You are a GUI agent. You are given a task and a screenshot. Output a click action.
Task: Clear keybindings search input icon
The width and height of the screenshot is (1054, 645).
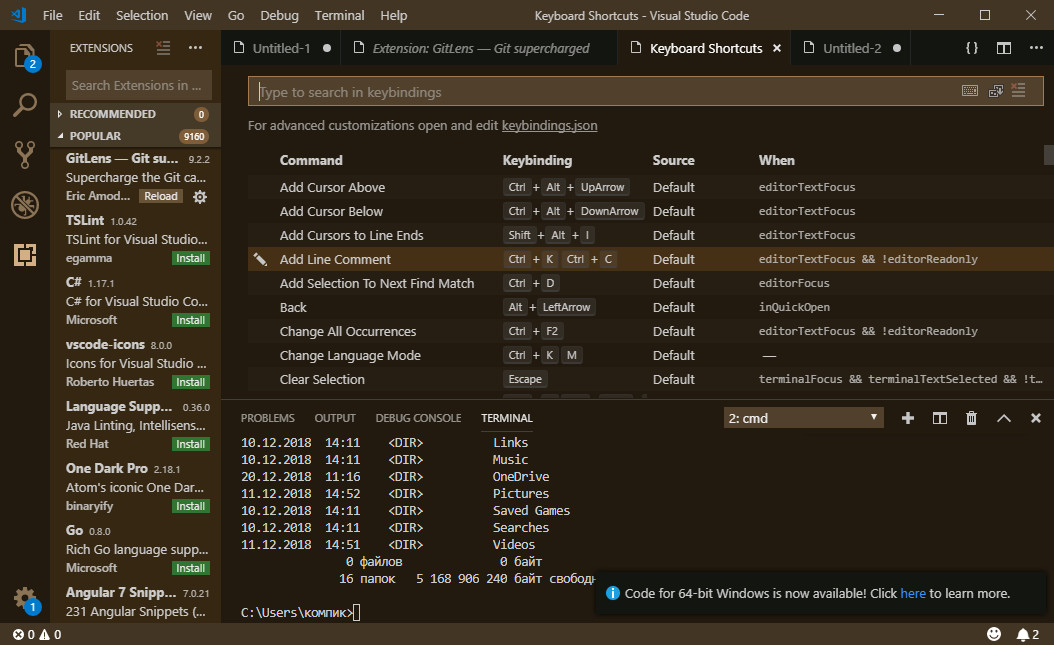point(1018,90)
